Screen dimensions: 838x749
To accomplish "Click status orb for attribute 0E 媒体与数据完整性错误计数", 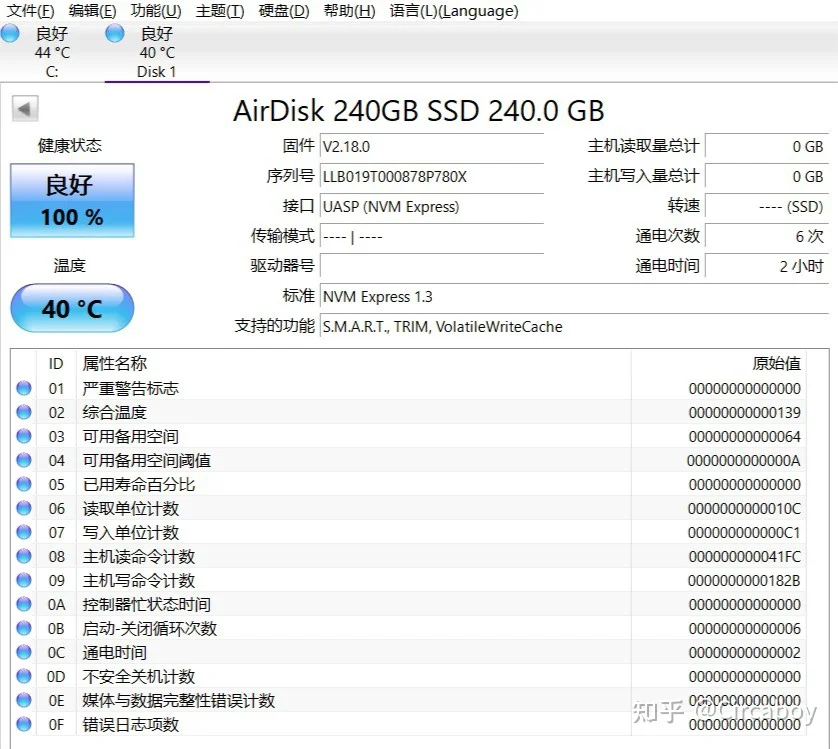I will point(24,700).
